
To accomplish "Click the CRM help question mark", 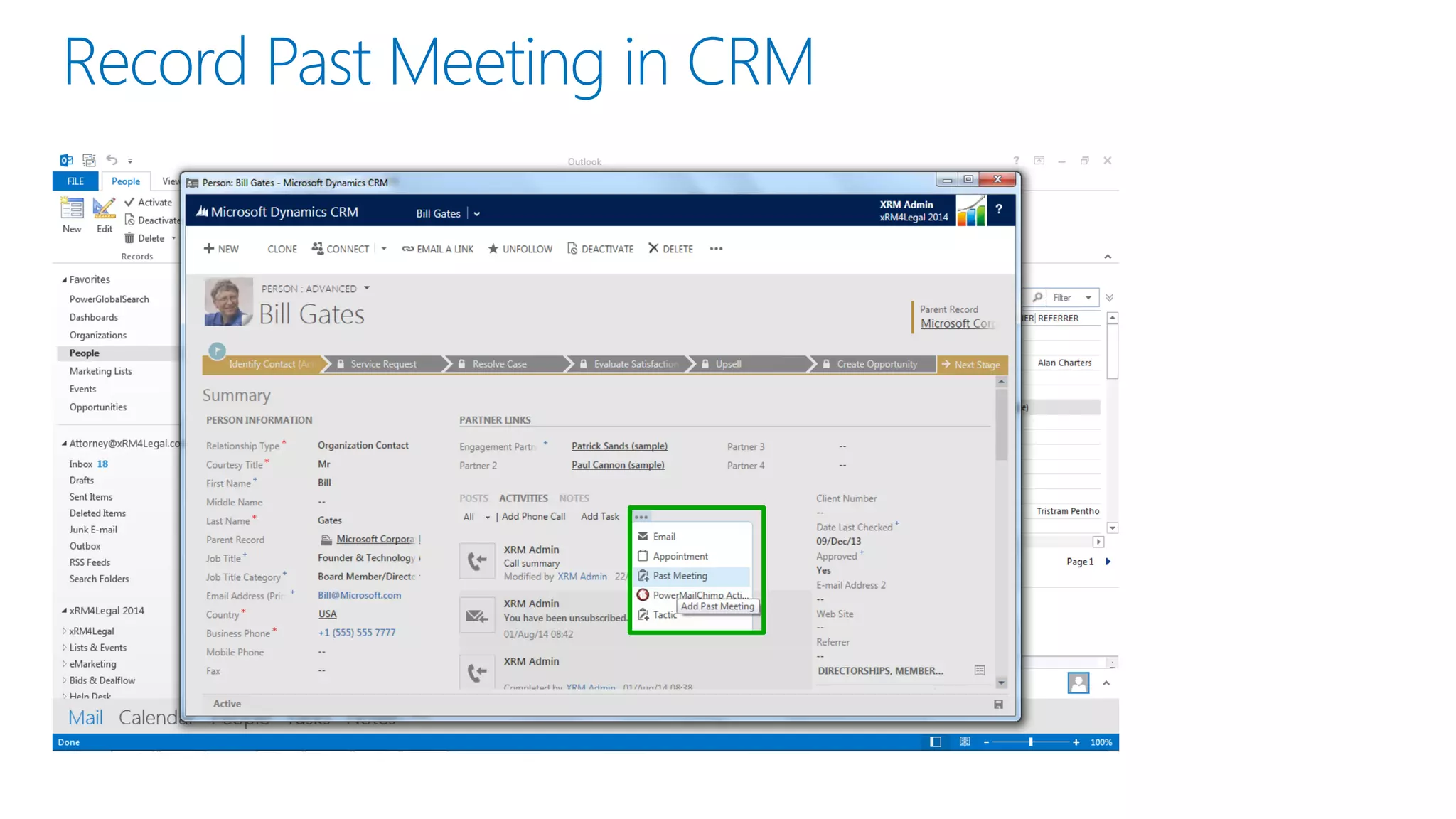I will tap(999, 209).
